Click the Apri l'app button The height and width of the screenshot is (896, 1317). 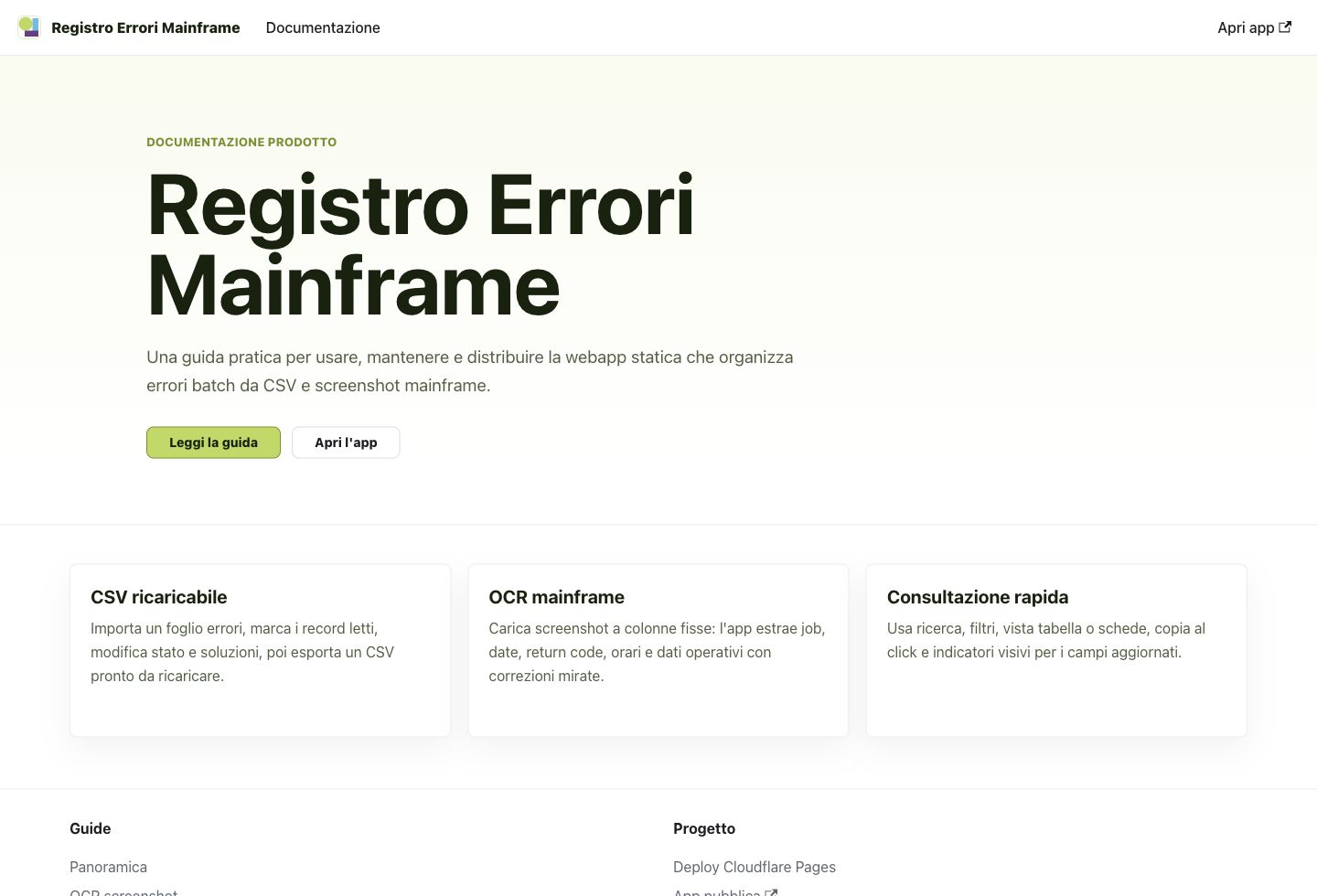(346, 443)
